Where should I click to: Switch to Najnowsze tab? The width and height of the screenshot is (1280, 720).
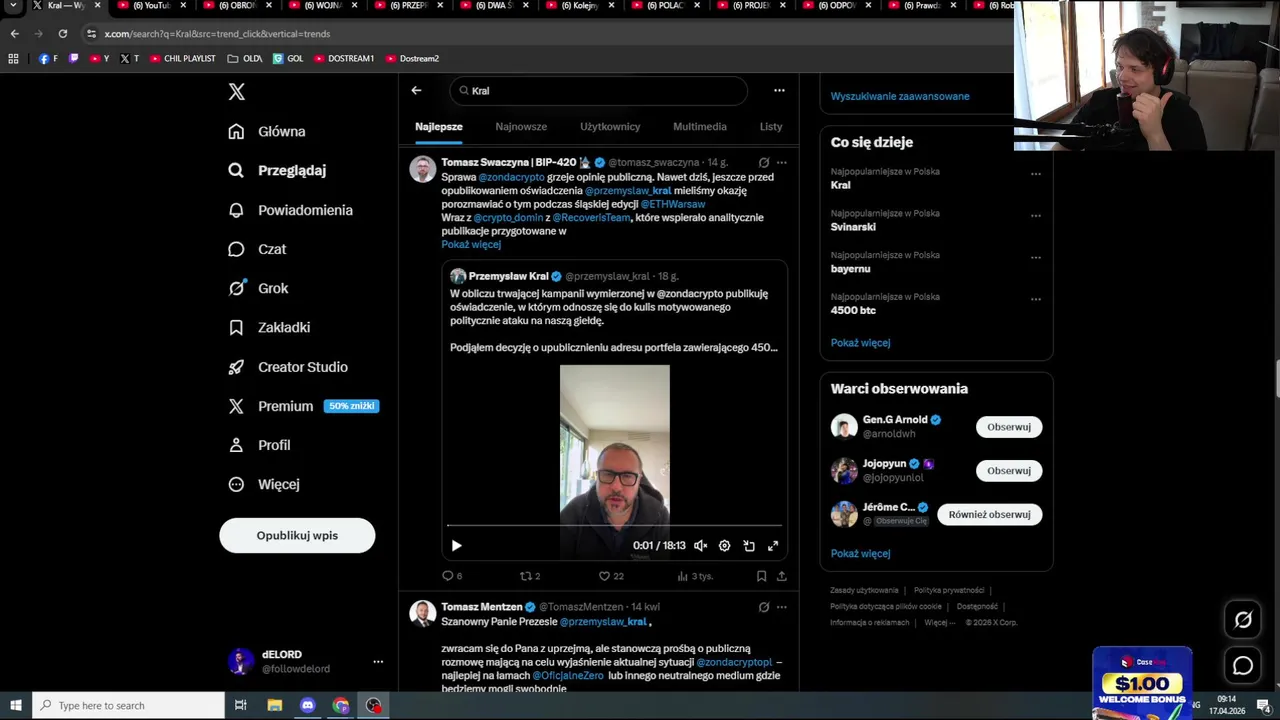point(521,127)
